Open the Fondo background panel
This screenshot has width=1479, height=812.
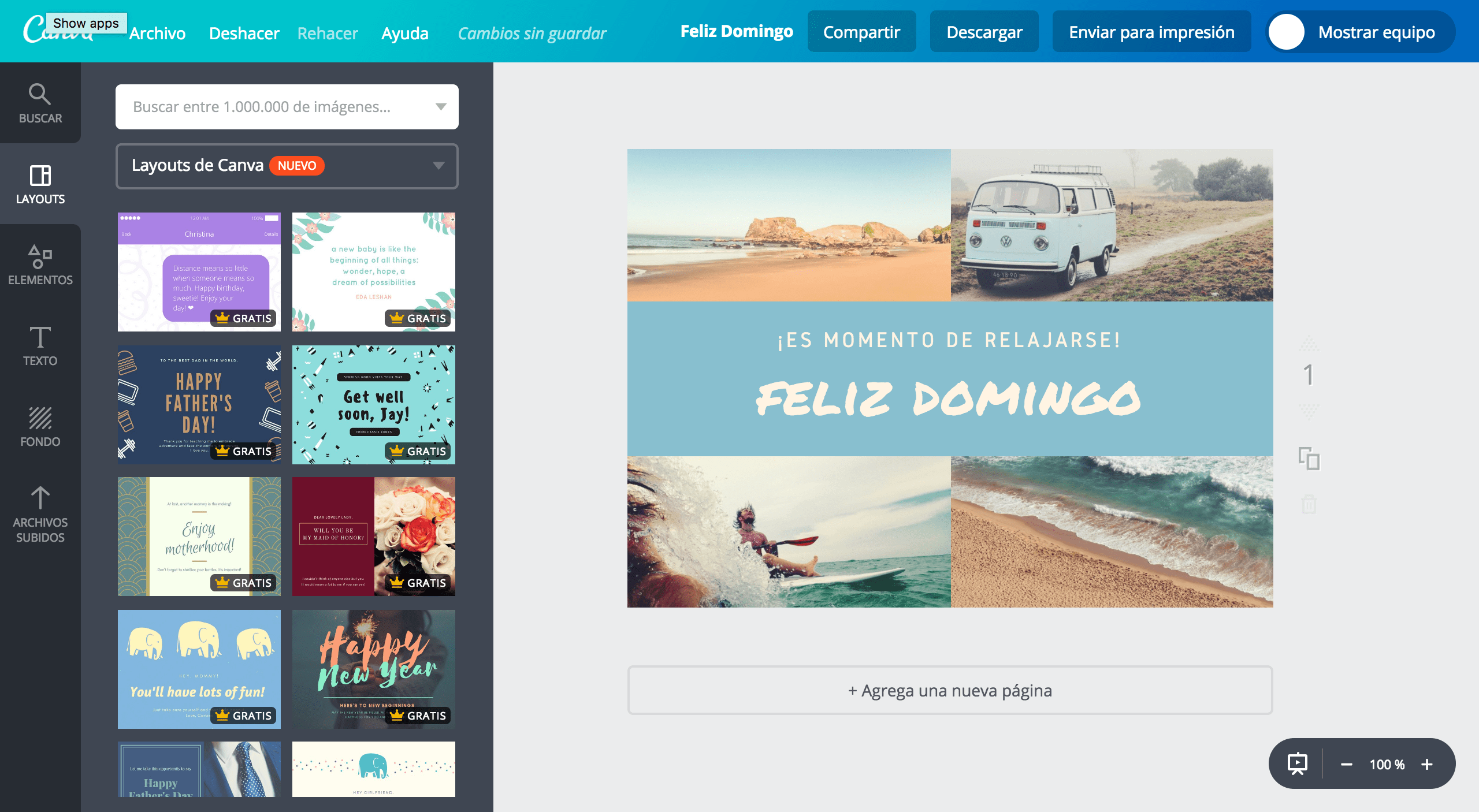40,427
